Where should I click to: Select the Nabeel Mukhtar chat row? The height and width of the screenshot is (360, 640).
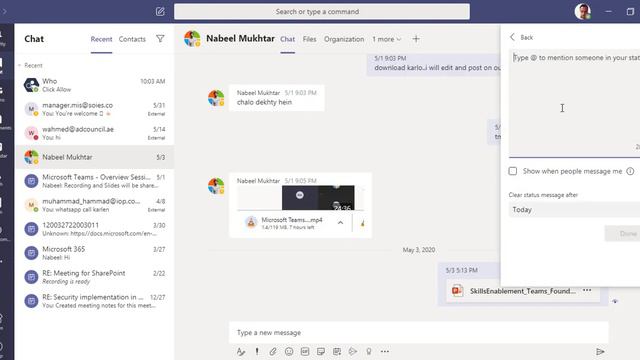click(95, 157)
